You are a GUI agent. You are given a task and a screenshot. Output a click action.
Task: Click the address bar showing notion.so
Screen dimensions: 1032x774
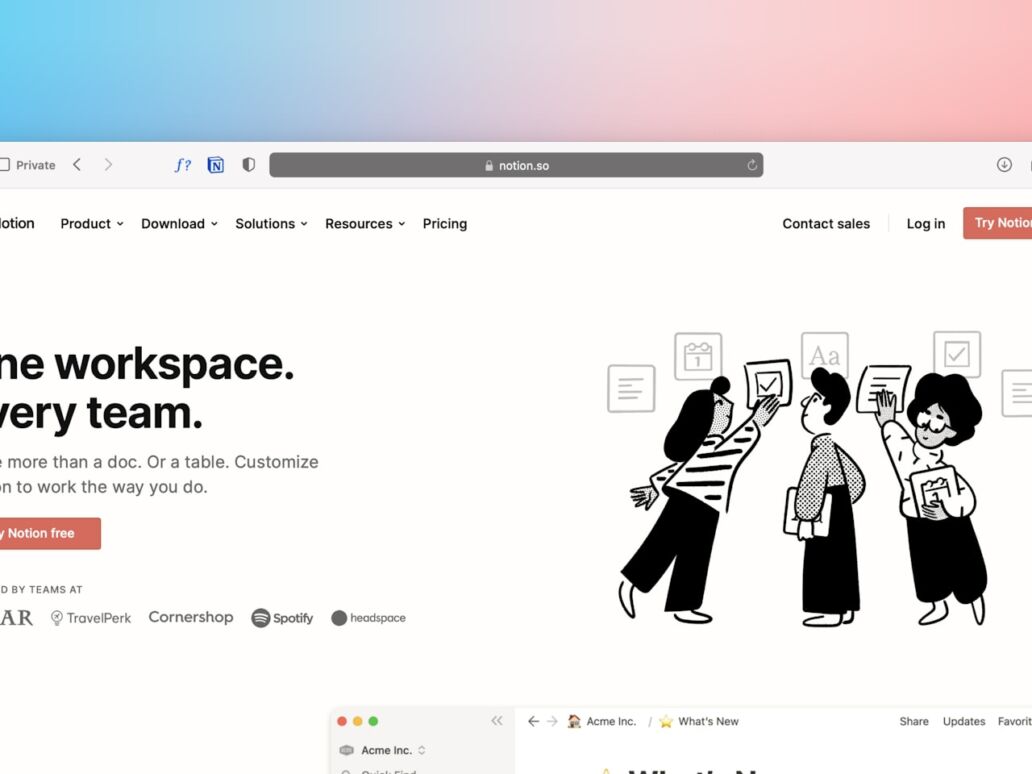coord(516,165)
